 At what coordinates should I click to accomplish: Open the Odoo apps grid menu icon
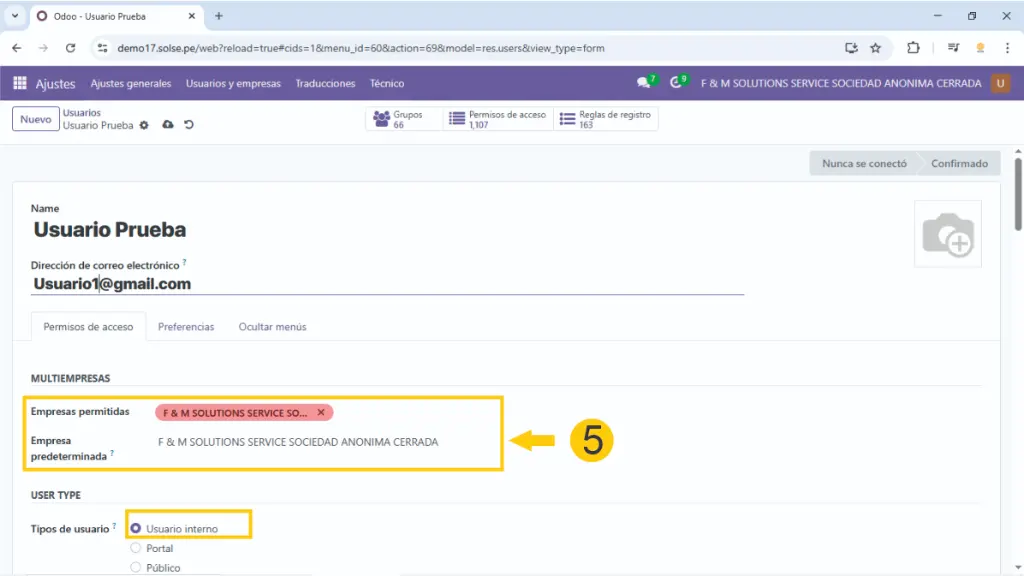click(x=20, y=84)
